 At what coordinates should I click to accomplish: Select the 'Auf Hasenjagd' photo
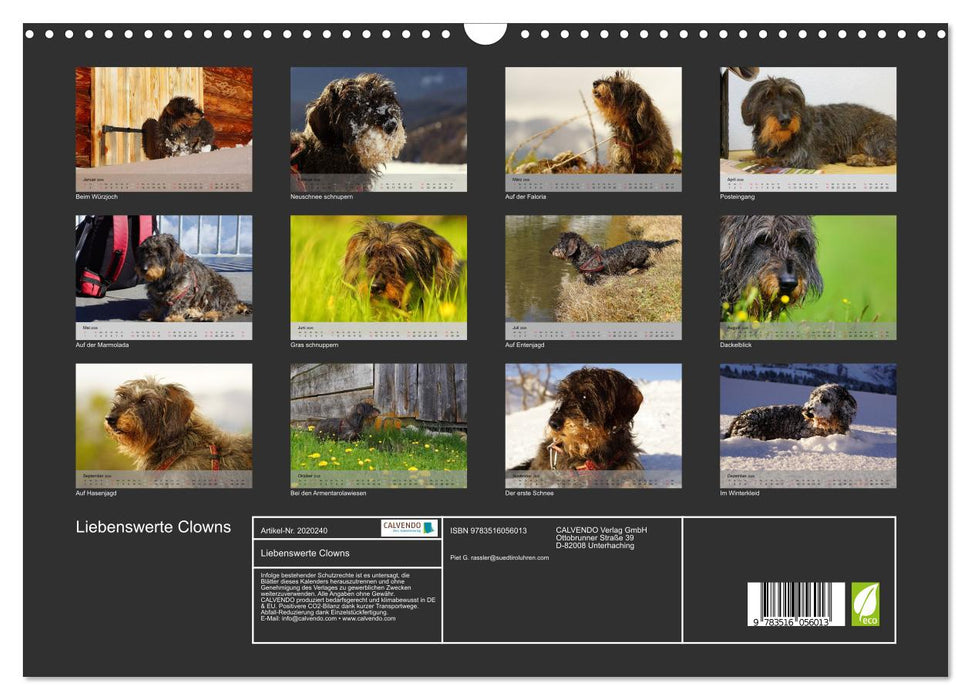click(164, 417)
